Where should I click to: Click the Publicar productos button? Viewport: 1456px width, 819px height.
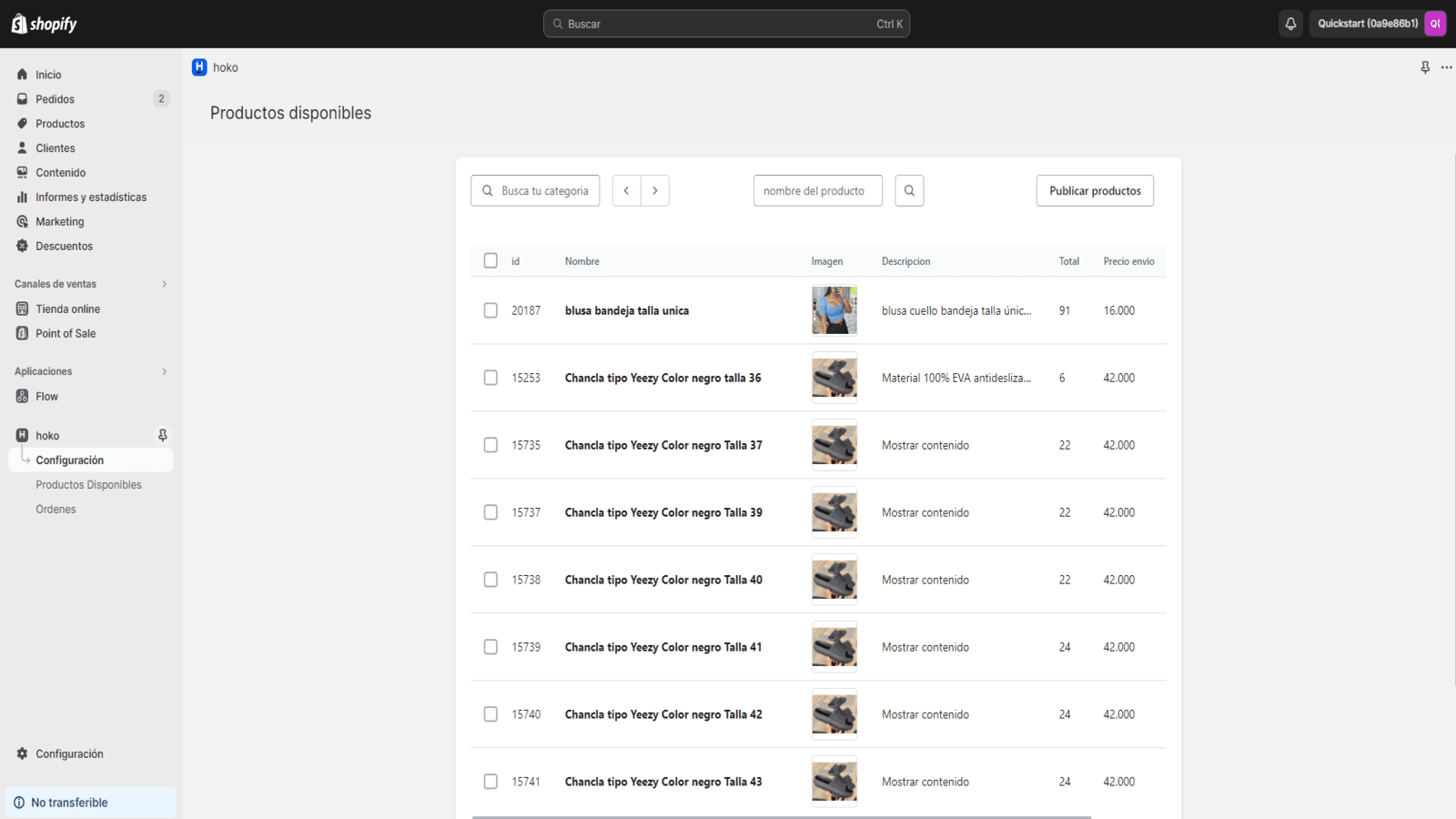[x=1095, y=191]
